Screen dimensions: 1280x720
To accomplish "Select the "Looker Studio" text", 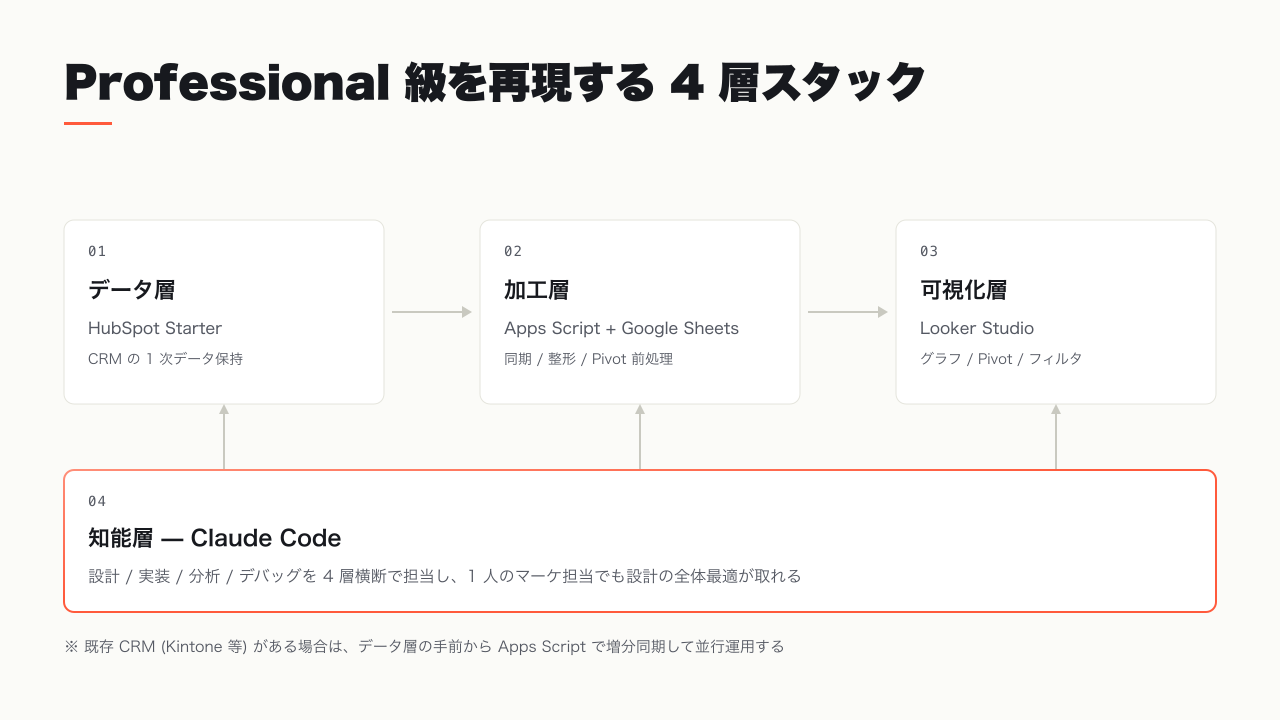I will click(x=977, y=328).
